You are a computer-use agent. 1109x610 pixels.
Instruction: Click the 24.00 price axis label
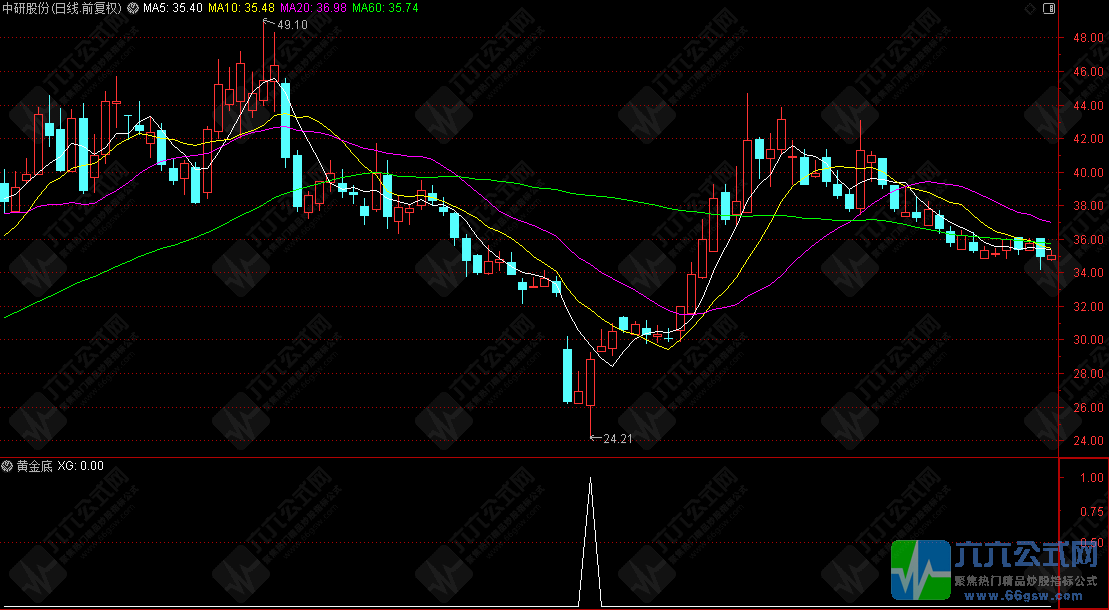point(1088,440)
